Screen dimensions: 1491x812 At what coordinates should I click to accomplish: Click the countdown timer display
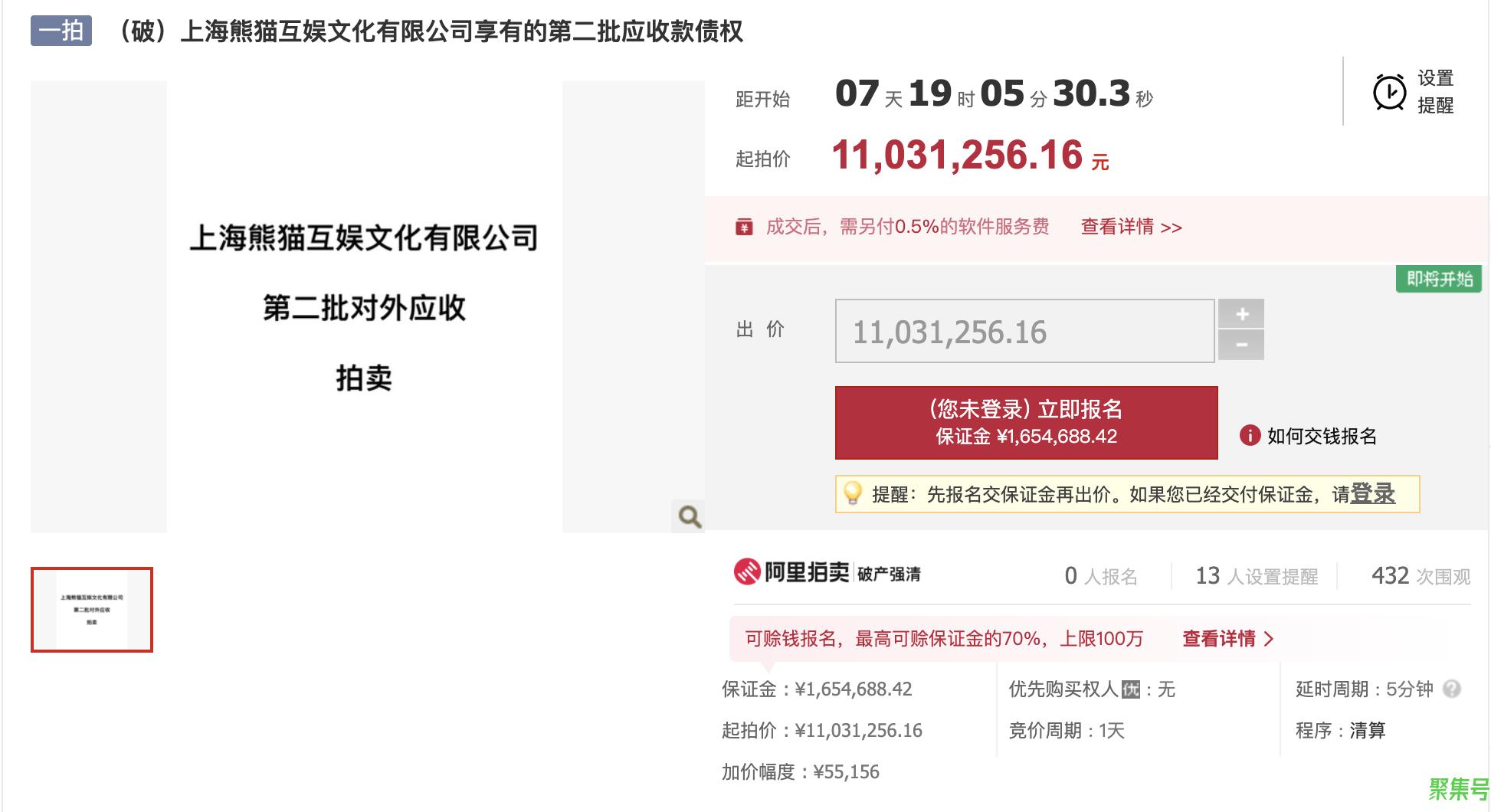(994, 94)
